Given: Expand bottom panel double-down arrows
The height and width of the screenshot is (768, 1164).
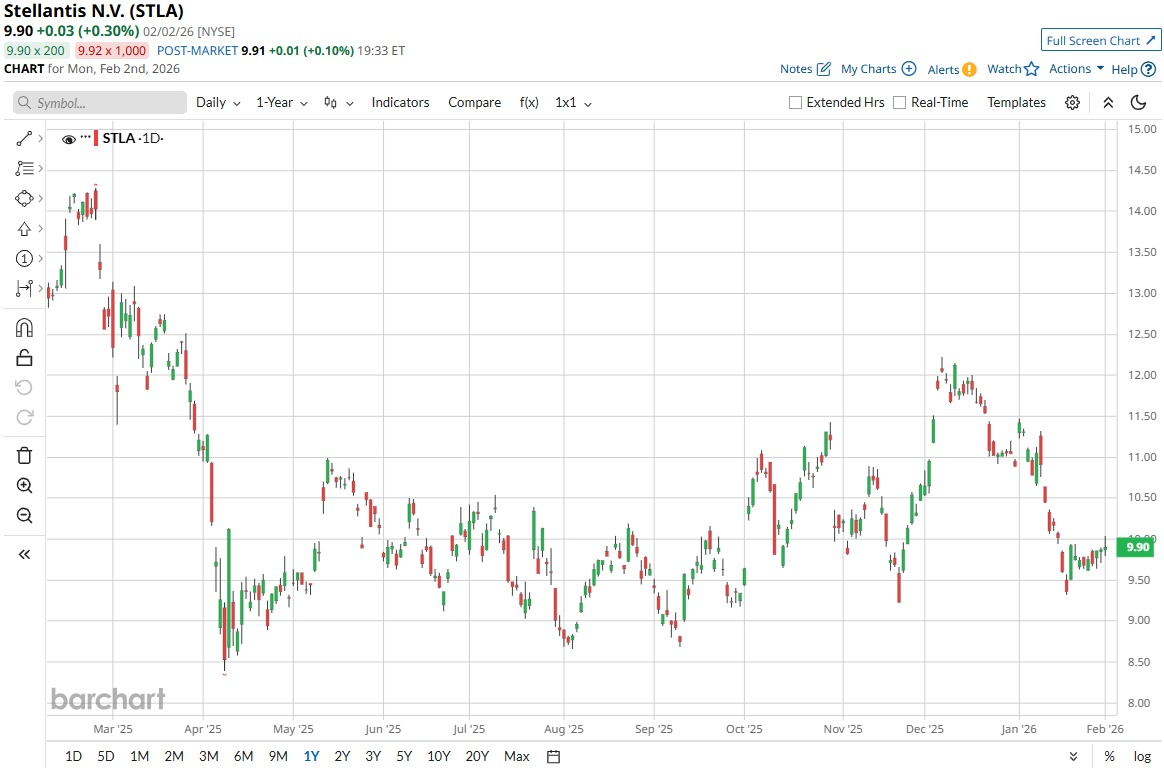Looking at the screenshot, I should pos(1073,756).
